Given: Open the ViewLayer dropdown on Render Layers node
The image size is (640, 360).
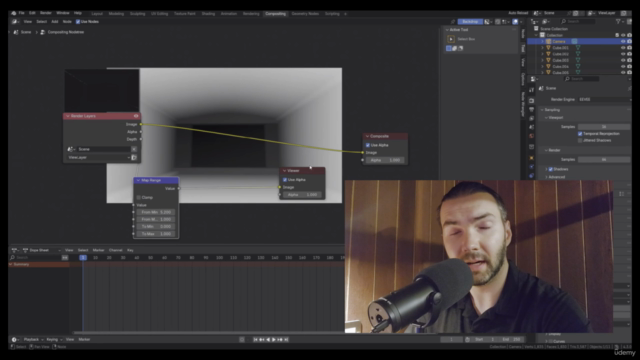Looking at the screenshot, I should (99, 157).
